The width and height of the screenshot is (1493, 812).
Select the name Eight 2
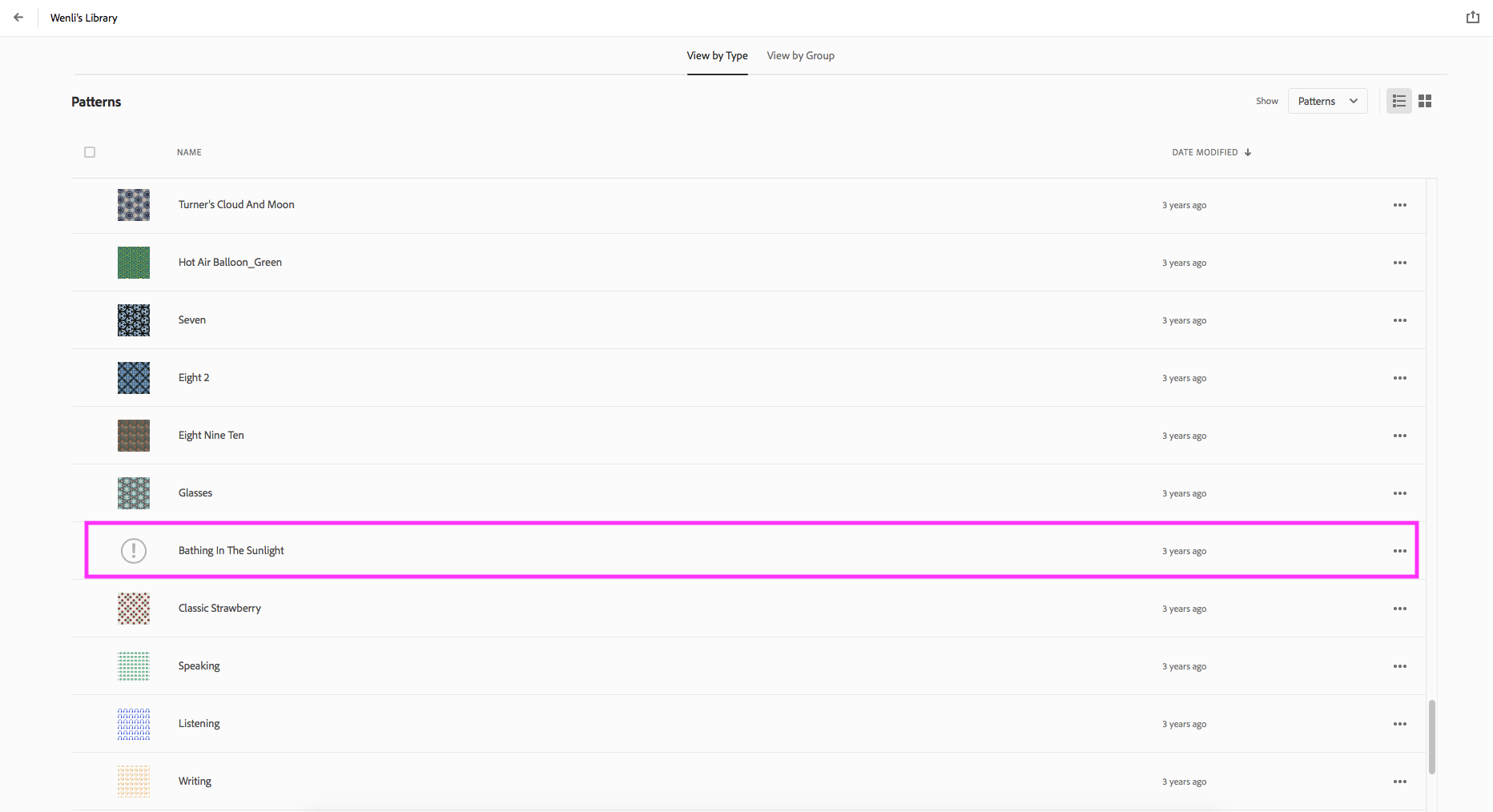[x=194, y=377]
